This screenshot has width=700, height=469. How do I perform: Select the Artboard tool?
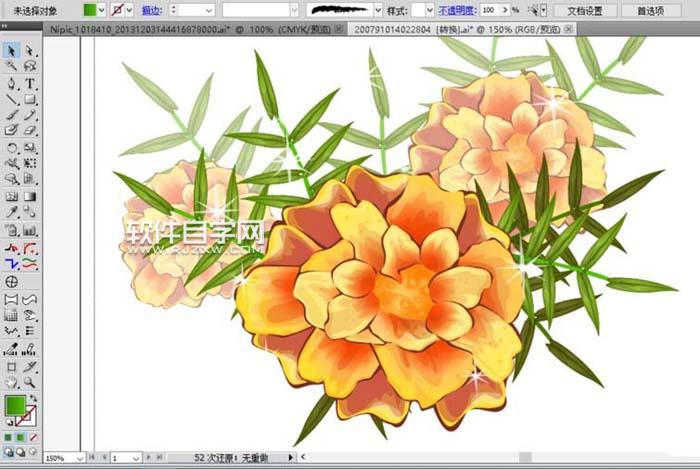(12, 367)
